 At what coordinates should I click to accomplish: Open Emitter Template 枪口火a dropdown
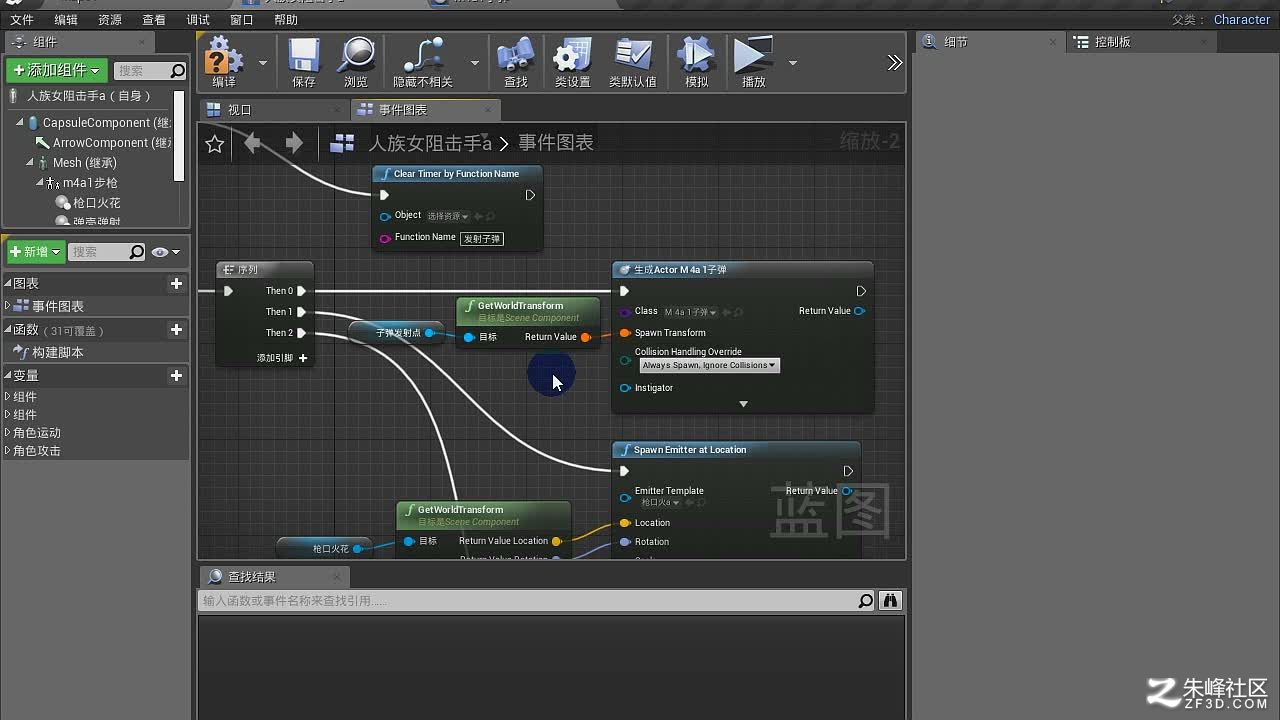(660, 503)
